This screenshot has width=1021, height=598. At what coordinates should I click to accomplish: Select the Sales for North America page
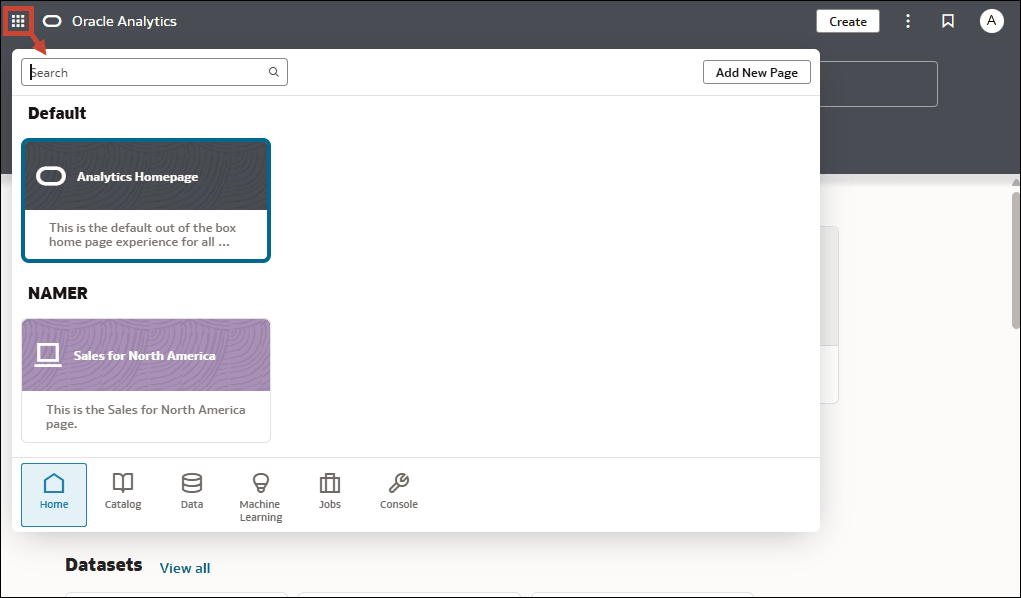click(145, 380)
